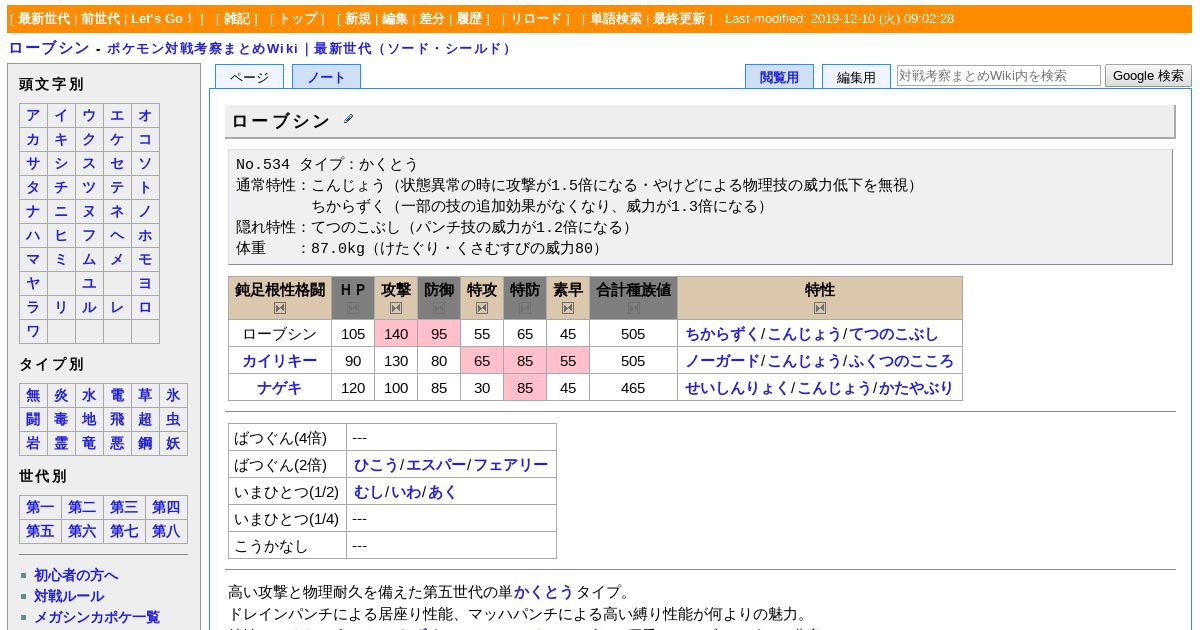The height and width of the screenshot is (630, 1200).
Task: Click 差分 in the top bar
Action: point(432,19)
